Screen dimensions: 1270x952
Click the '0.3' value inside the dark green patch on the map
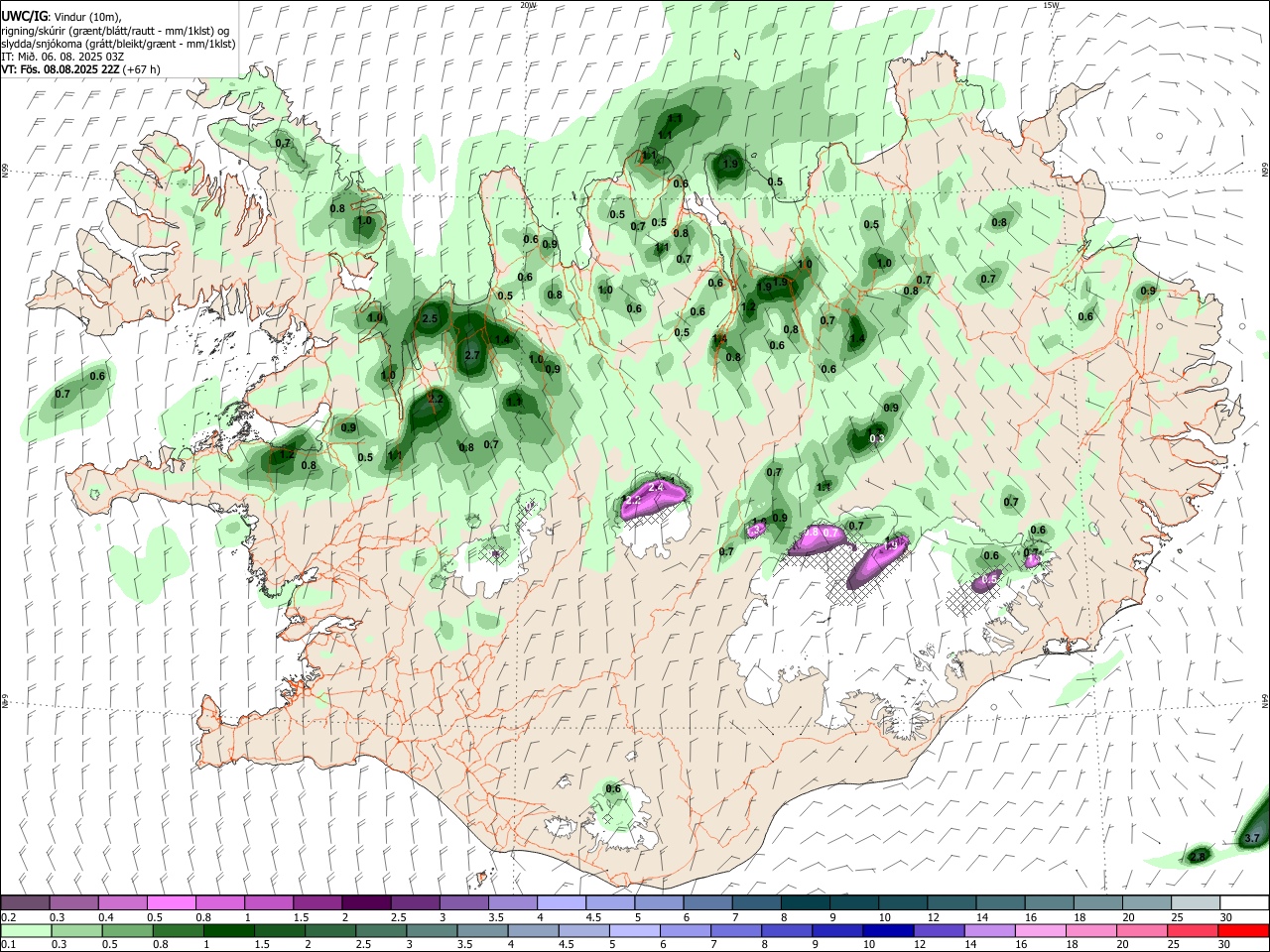click(877, 438)
